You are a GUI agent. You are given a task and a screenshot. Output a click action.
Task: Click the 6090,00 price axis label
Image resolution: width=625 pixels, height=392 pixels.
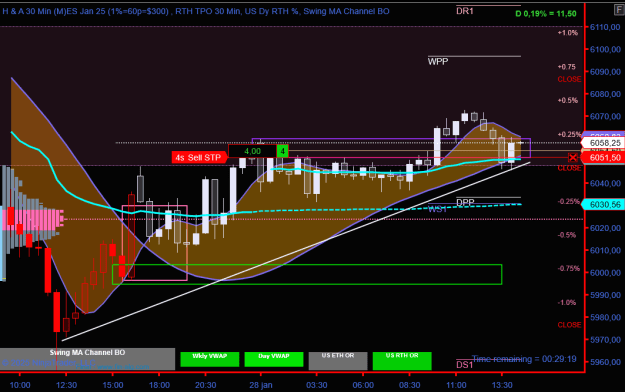(605, 72)
